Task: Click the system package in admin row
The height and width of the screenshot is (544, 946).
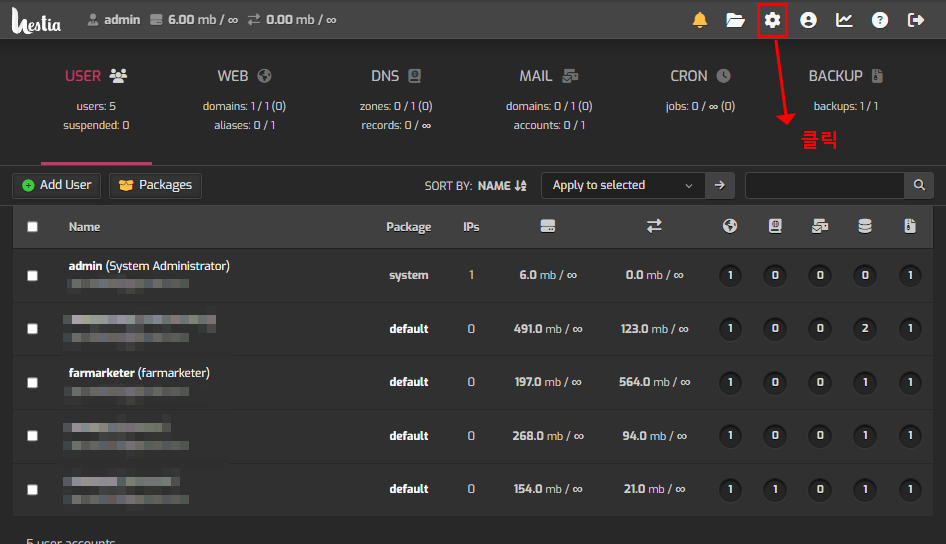Action: tap(408, 275)
